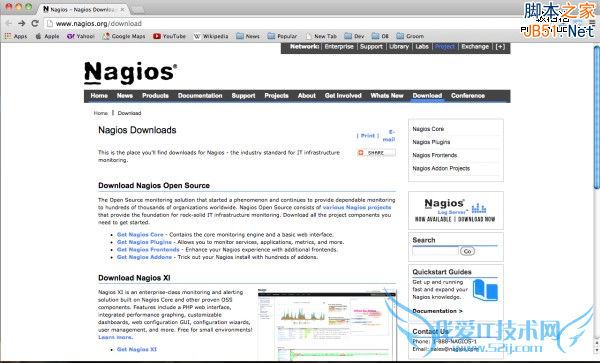
Task: Open the Enterprise network link
Action: (339, 47)
